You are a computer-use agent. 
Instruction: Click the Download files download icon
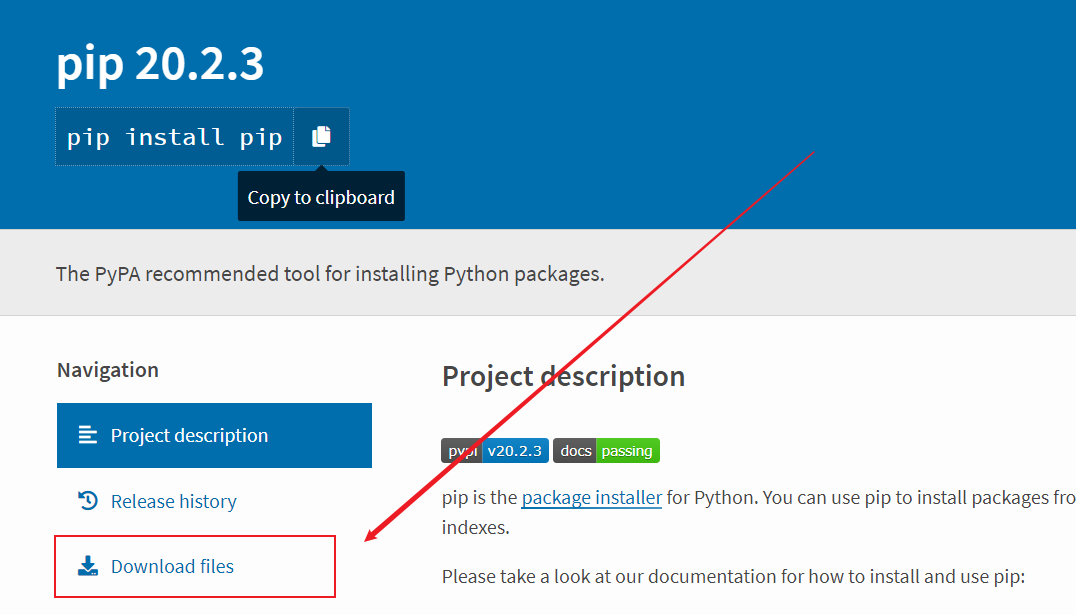click(87, 566)
